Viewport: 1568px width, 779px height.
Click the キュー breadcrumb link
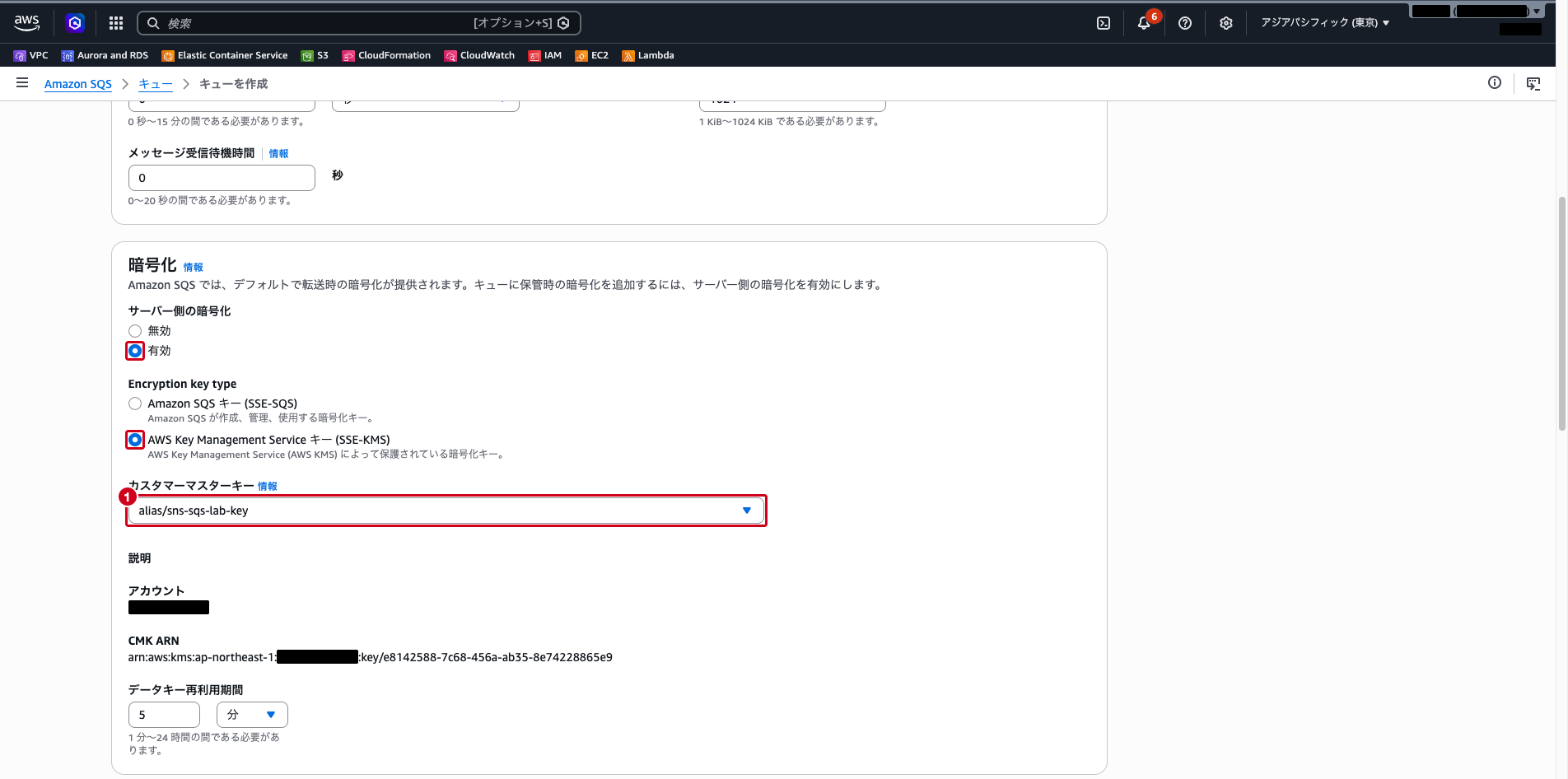pyautogui.click(x=156, y=84)
